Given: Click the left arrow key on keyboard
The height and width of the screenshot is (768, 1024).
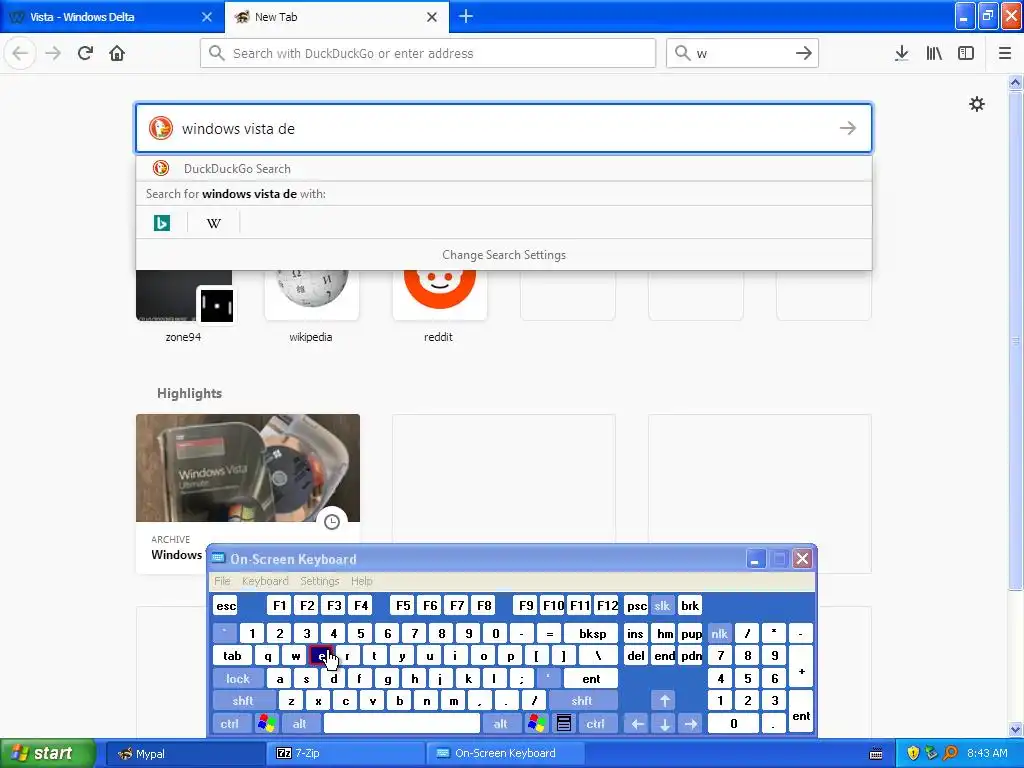Looking at the screenshot, I should pyautogui.click(x=637, y=724).
